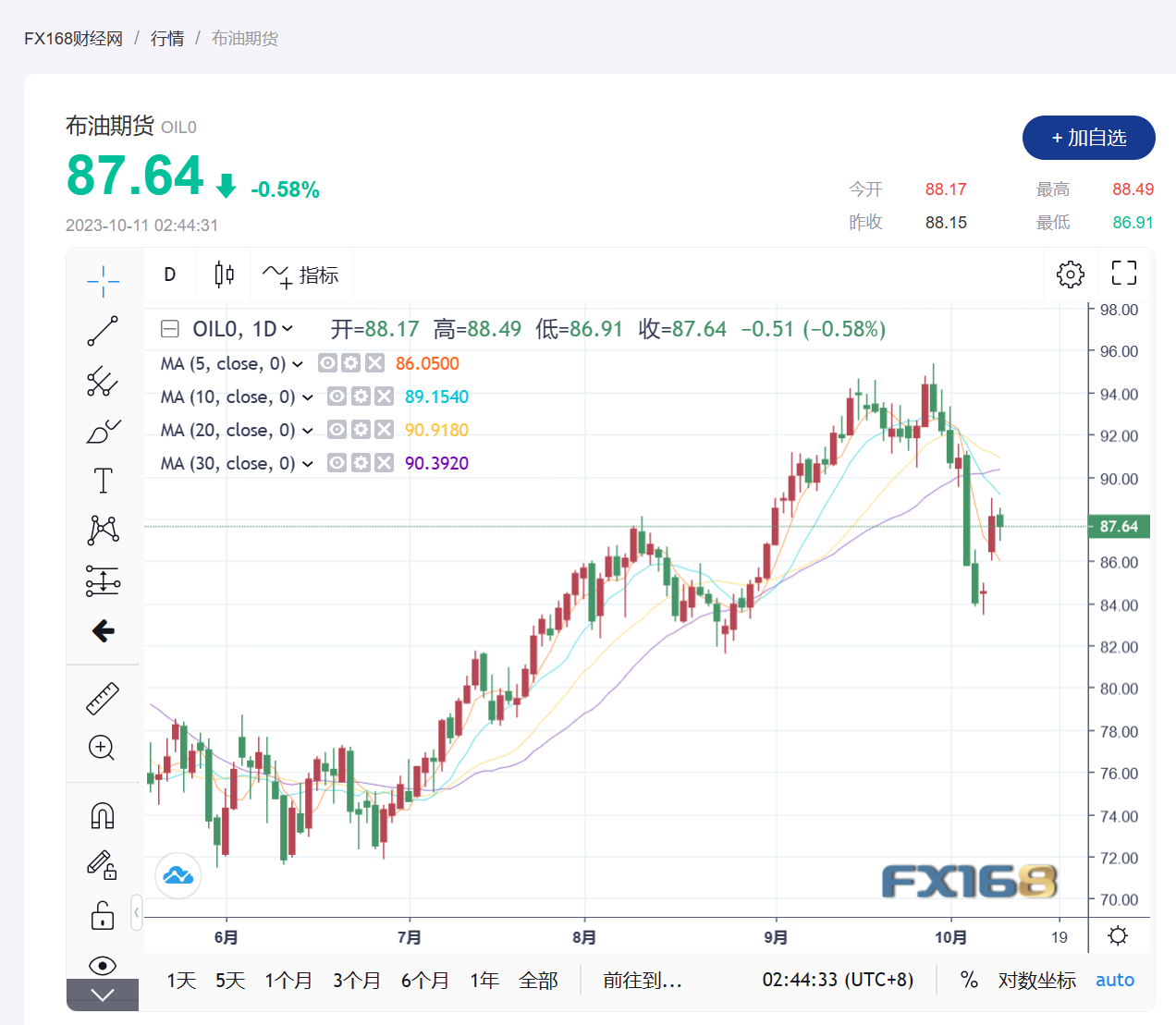Pick the ruler measure tool
The image size is (1176, 1025).
(x=103, y=699)
